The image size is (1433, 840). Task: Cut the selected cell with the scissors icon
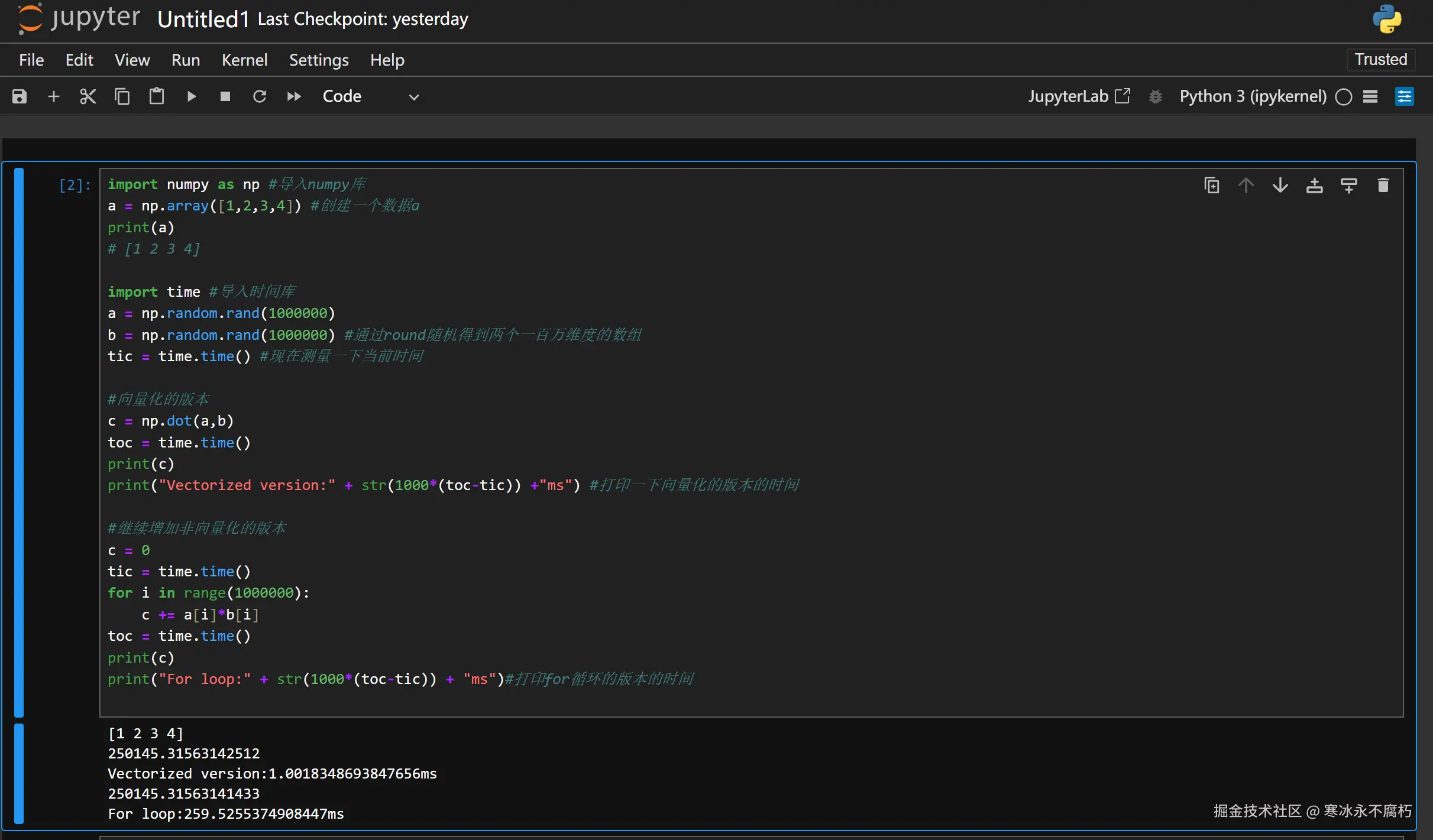[88, 96]
